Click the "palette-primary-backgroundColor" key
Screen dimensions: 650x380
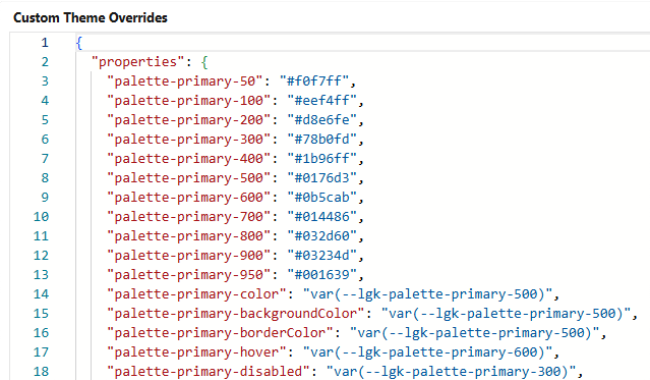(x=235, y=314)
